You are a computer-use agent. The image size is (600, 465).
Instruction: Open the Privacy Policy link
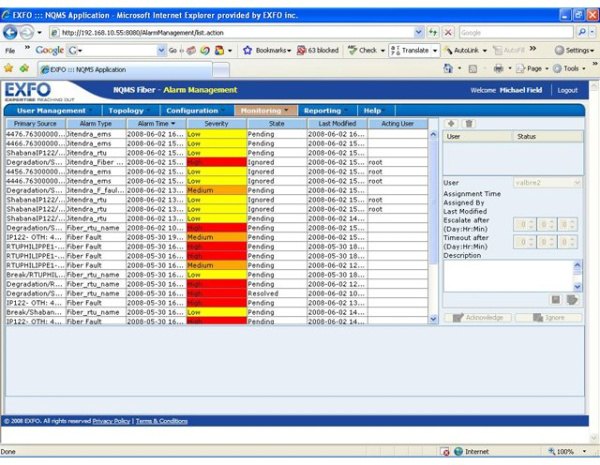pos(111,421)
